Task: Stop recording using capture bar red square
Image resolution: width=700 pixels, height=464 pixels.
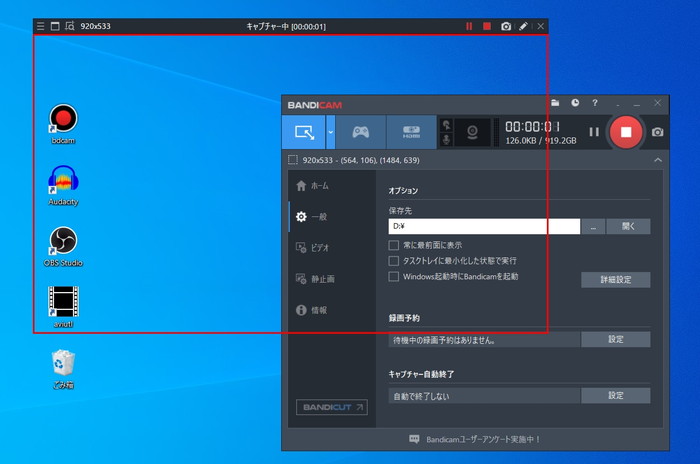Action: pyautogui.click(x=487, y=26)
